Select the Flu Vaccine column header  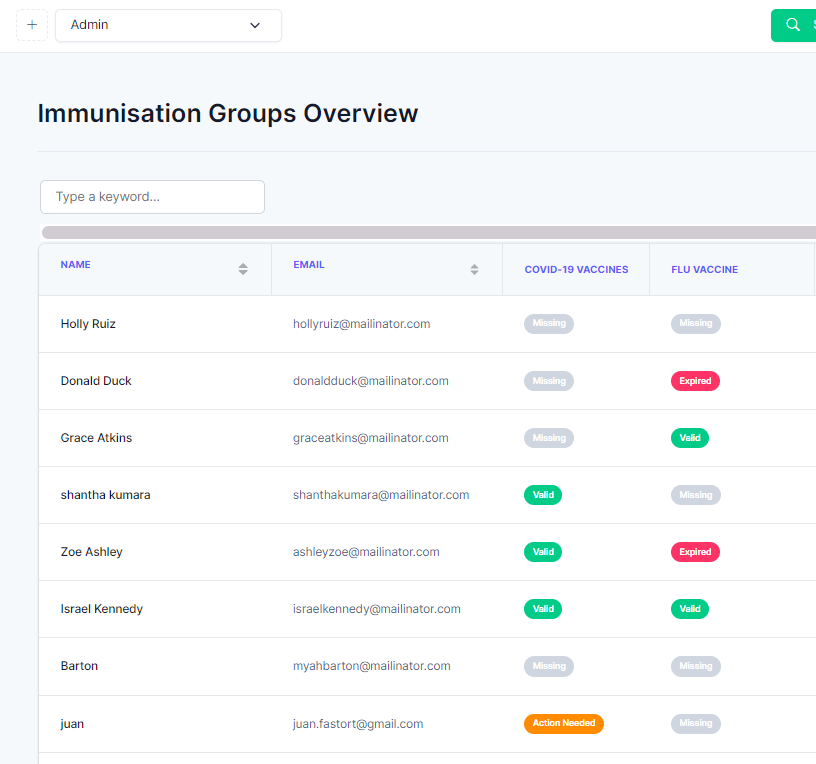(x=704, y=270)
